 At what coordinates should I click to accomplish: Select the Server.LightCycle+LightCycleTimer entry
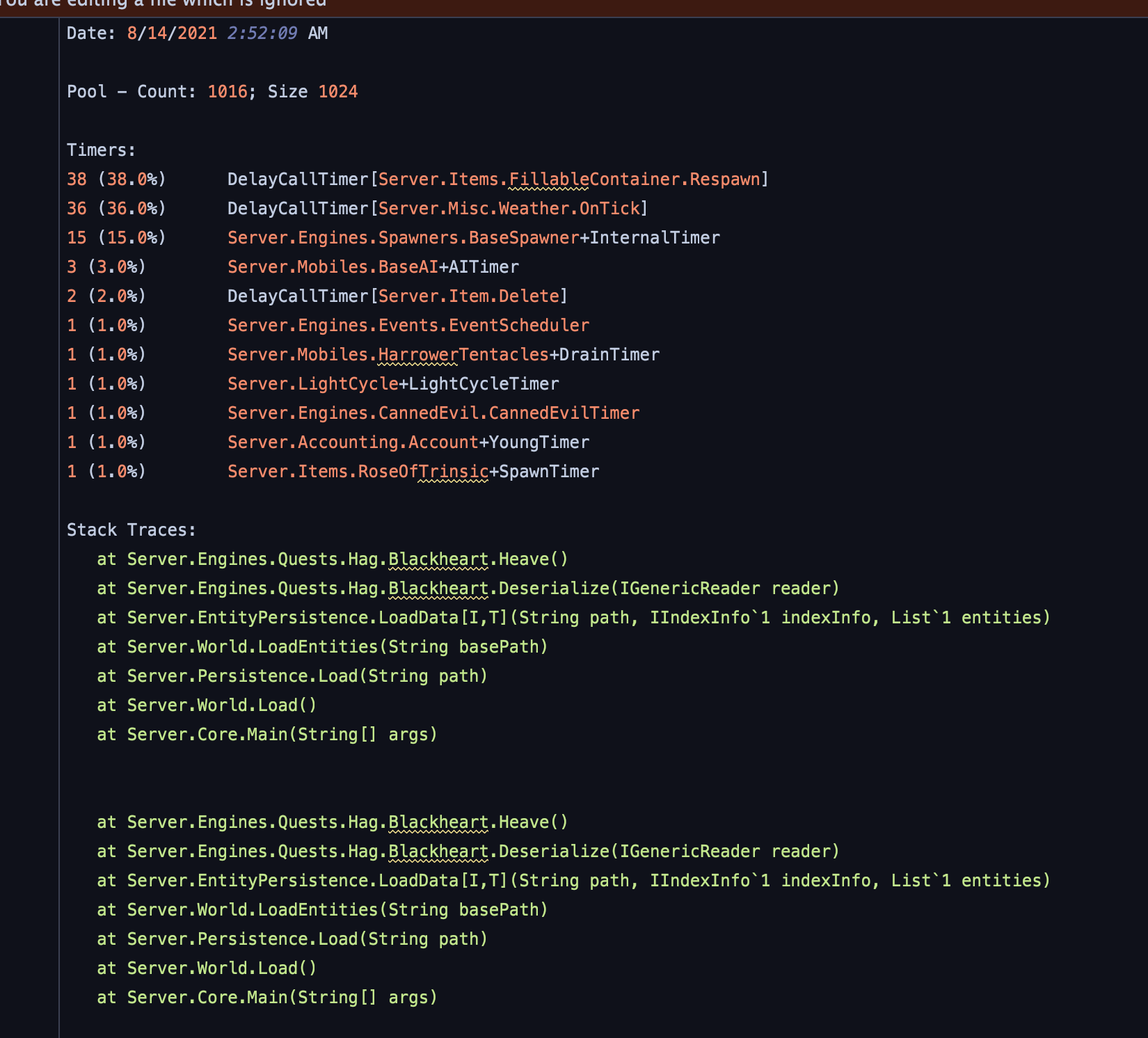[x=393, y=384]
